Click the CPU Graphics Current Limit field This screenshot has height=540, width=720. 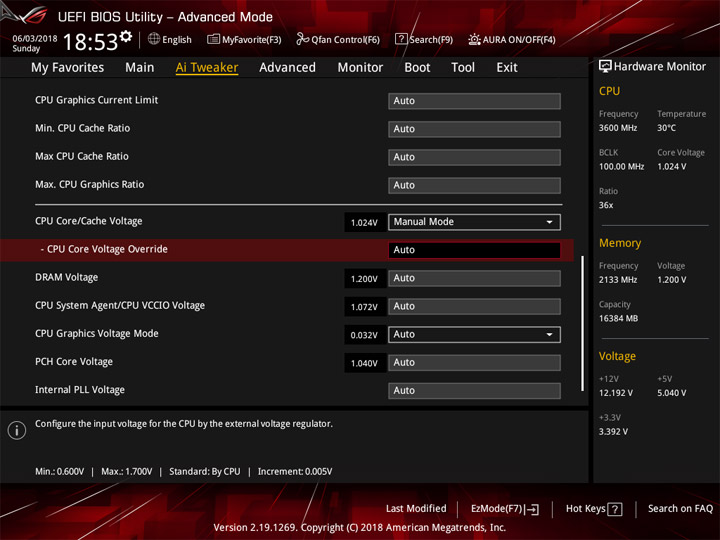pyautogui.click(x=474, y=101)
